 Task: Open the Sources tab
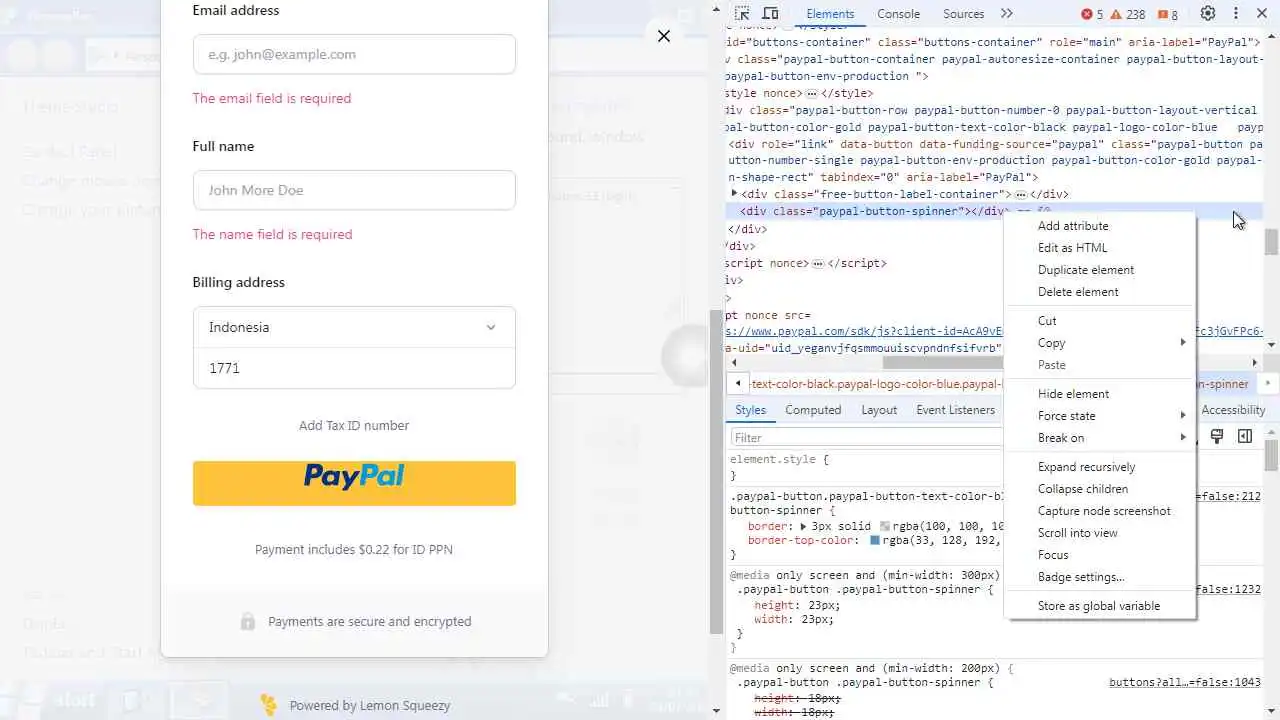coord(963,14)
